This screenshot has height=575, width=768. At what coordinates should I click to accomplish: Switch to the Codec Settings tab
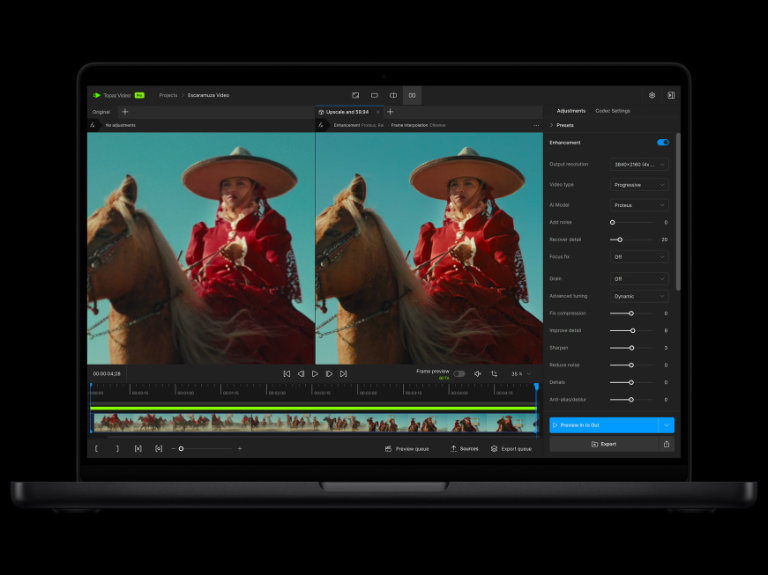tap(612, 111)
